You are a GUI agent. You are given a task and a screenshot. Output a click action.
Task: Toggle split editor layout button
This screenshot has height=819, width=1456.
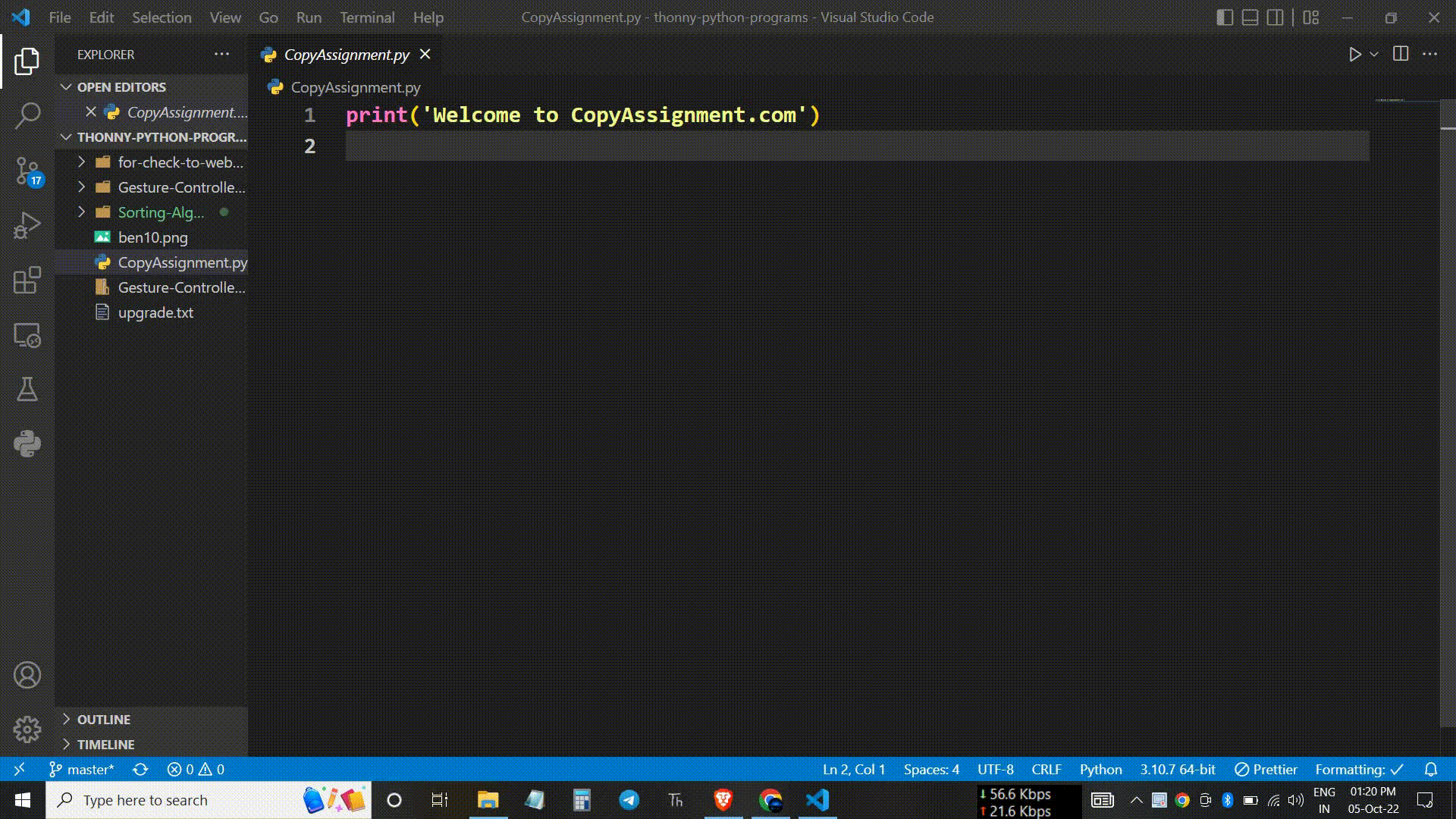coord(1401,54)
